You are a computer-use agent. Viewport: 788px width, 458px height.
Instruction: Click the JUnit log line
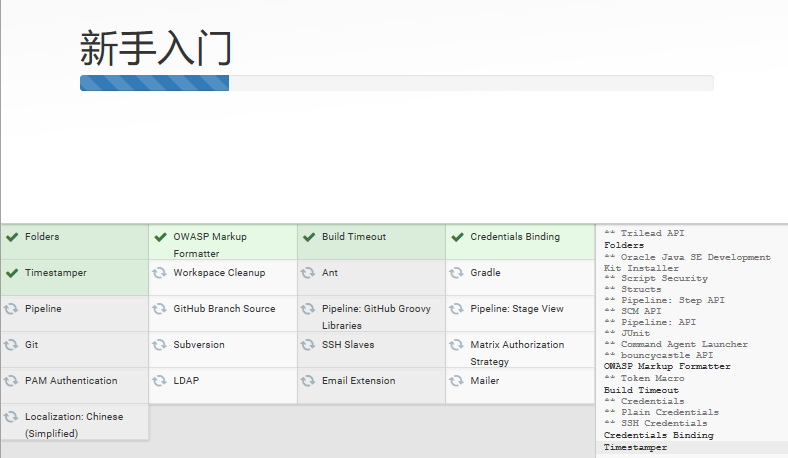point(627,334)
